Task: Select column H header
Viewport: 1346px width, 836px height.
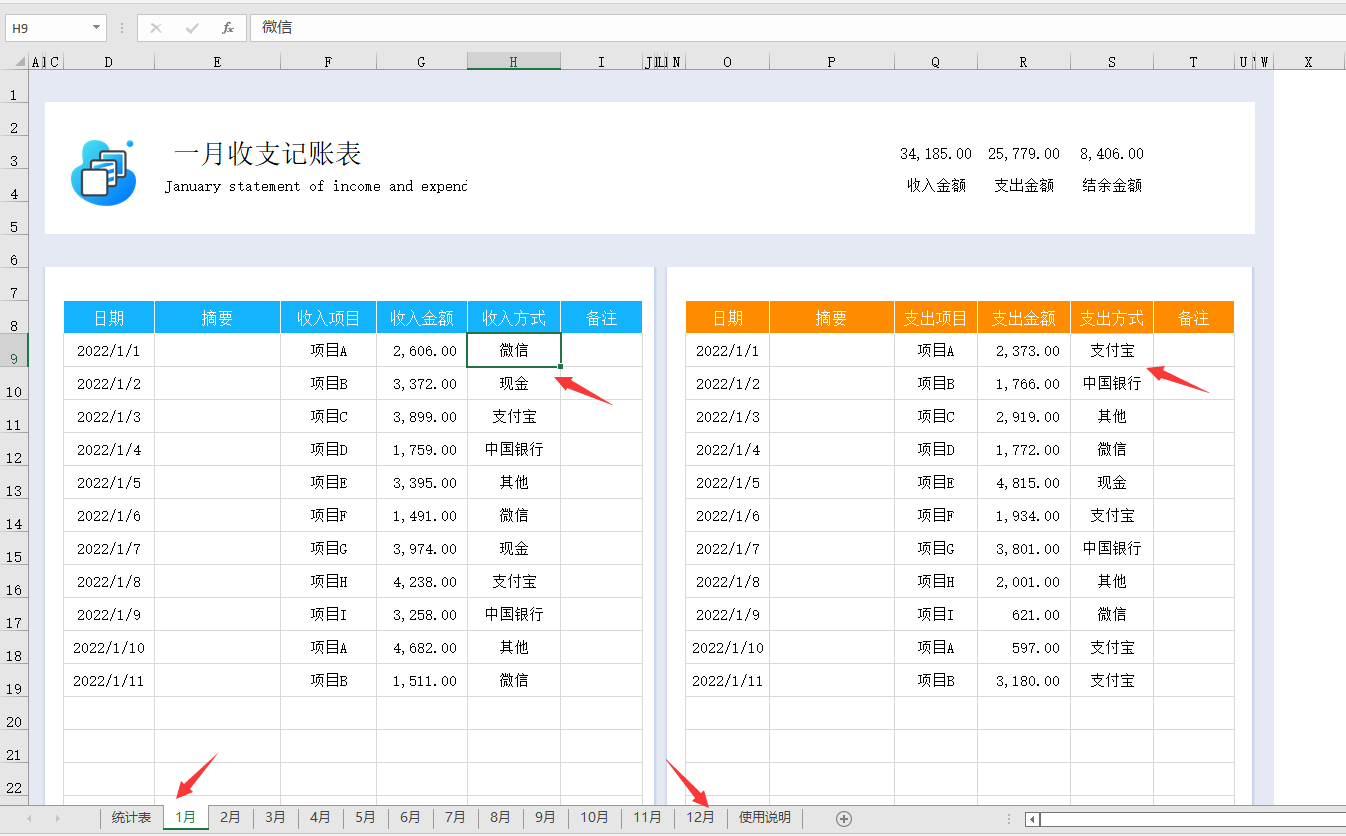Action: 513,62
